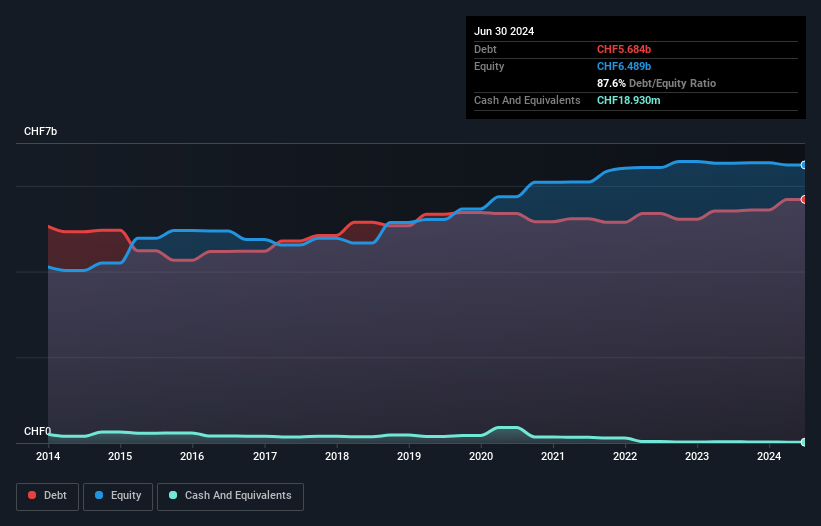Click the Equity label in tooltip

pyautogui.click(x=489, y=66)
